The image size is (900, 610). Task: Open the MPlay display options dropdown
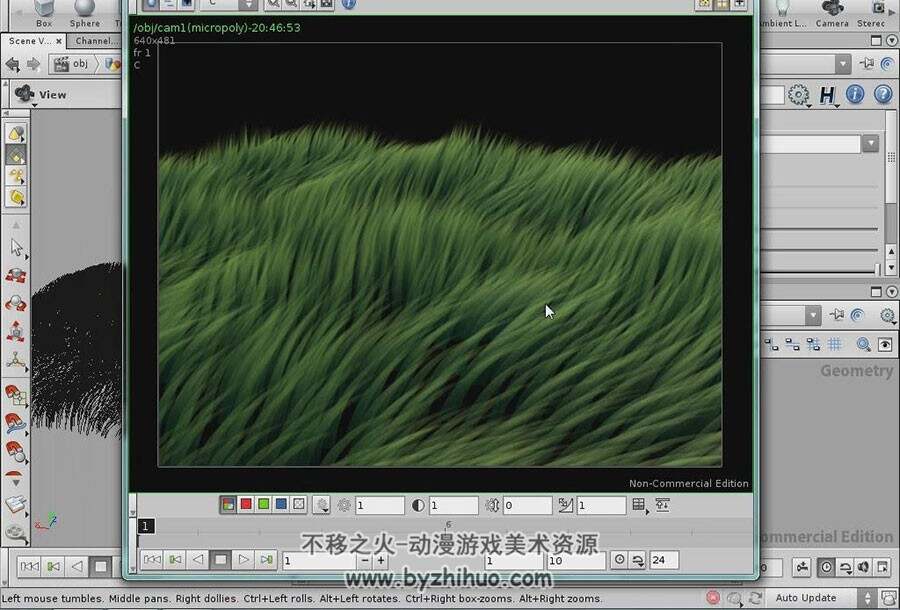tap(321, 505)
